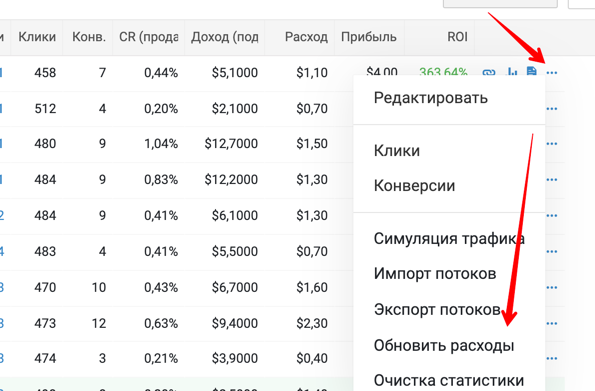595x391 pixels.
Task: Open three-dots menu for the $12,2000 revenue row
Action: pos(552,180)
